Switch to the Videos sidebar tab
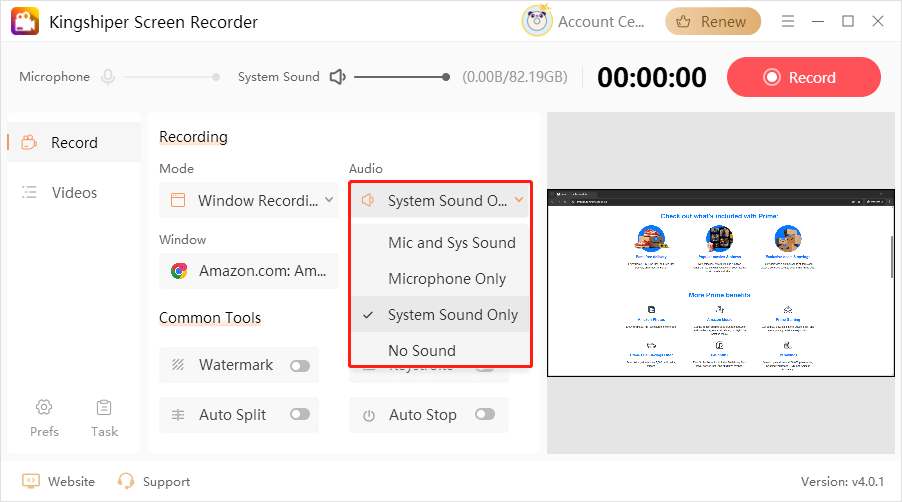Image resolution: width=902 pixels, height=502 pixels. point(74,192)
